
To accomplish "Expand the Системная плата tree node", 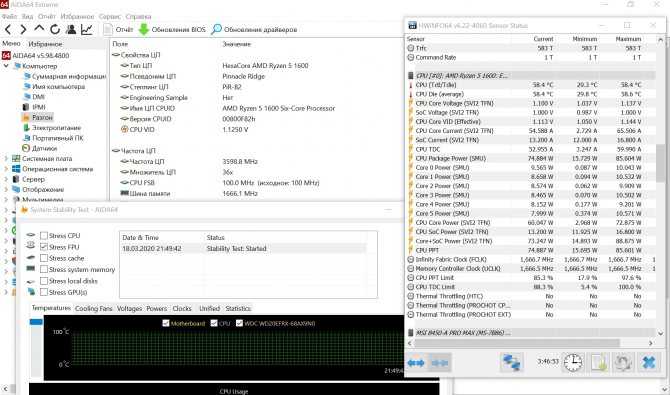I will coord(6,159).
